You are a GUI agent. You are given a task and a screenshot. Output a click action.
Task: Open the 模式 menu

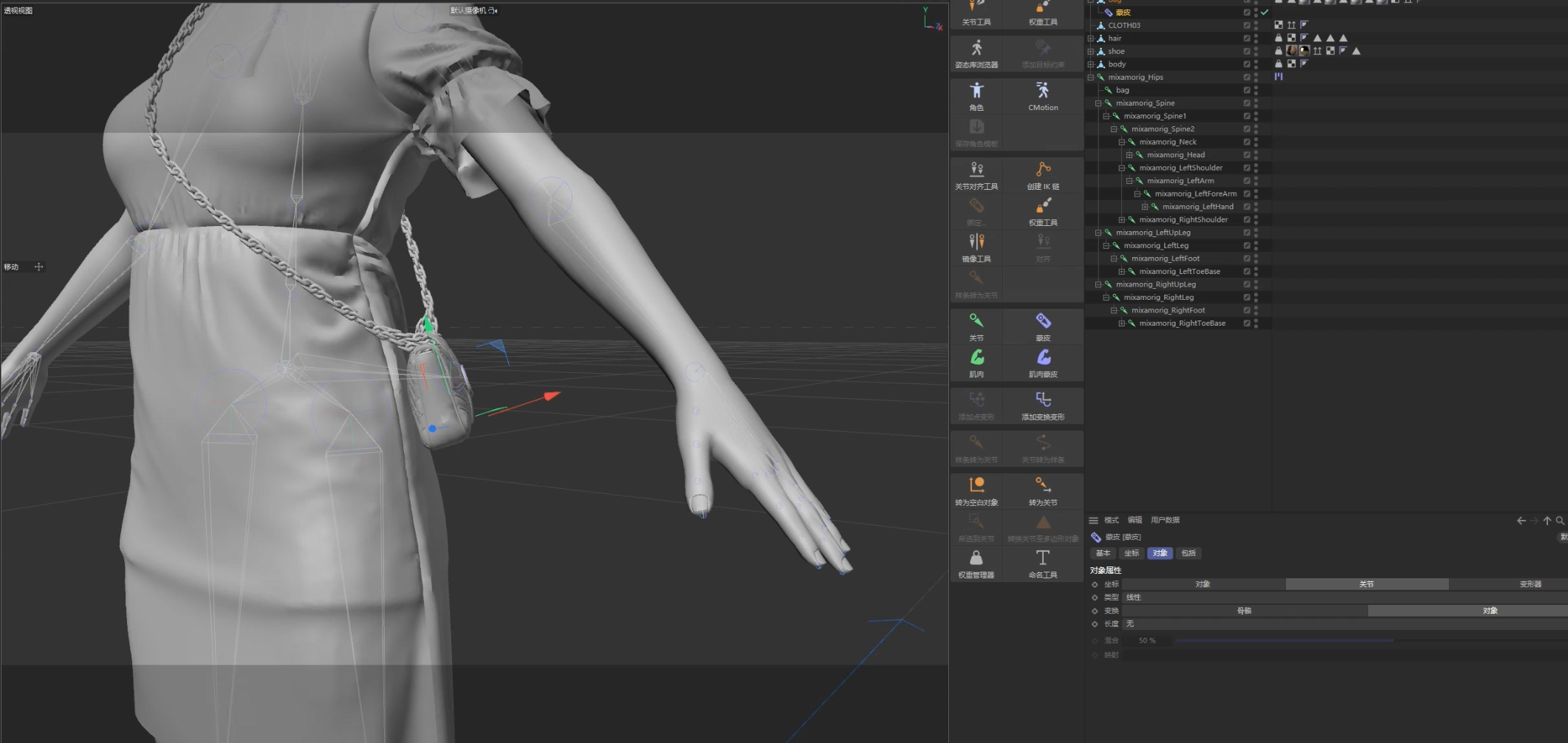1112,521
